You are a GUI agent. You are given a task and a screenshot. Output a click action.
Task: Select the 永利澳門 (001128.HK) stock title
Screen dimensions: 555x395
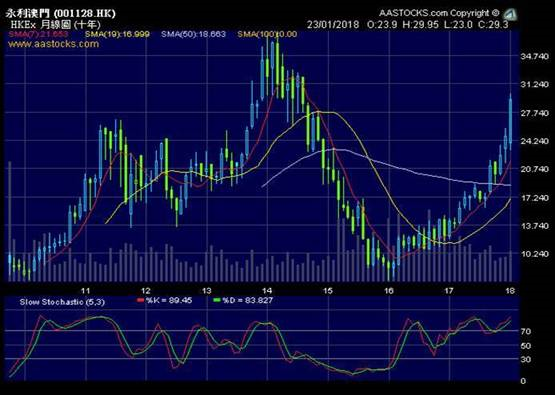point(60,13)
